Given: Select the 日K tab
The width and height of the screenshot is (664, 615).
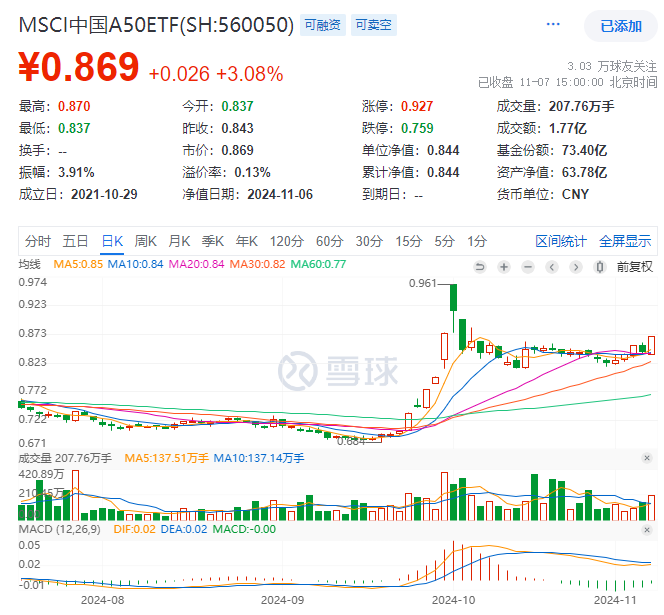Looking at the screenshot, I should tap(112, 241).
